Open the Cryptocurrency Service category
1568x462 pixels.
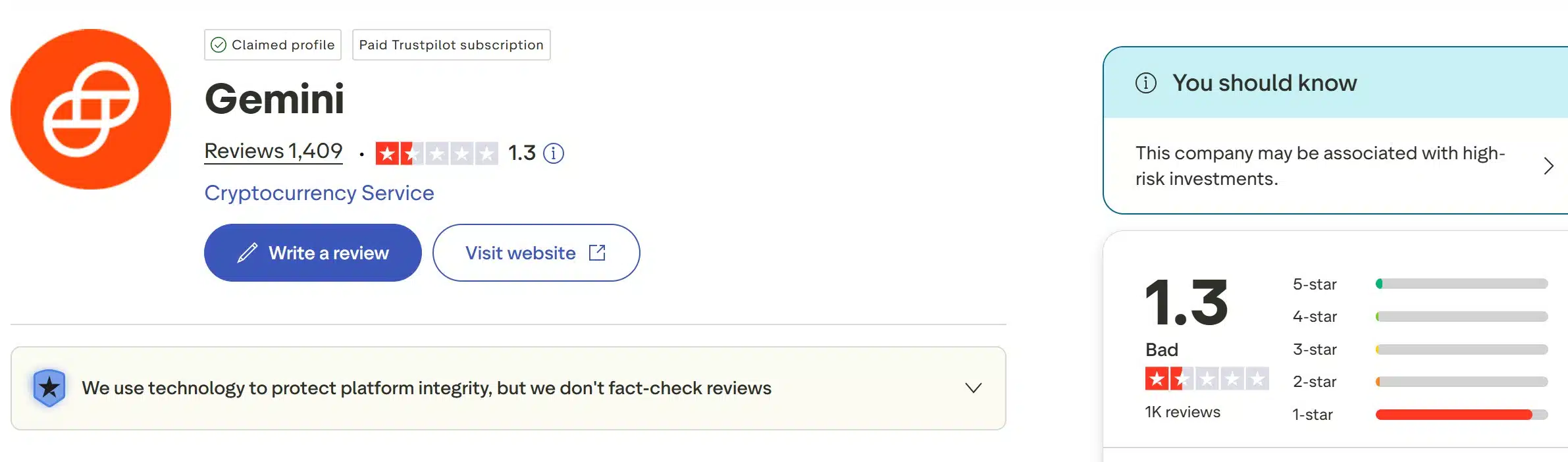pyautogui.click(x=319, y=192)
